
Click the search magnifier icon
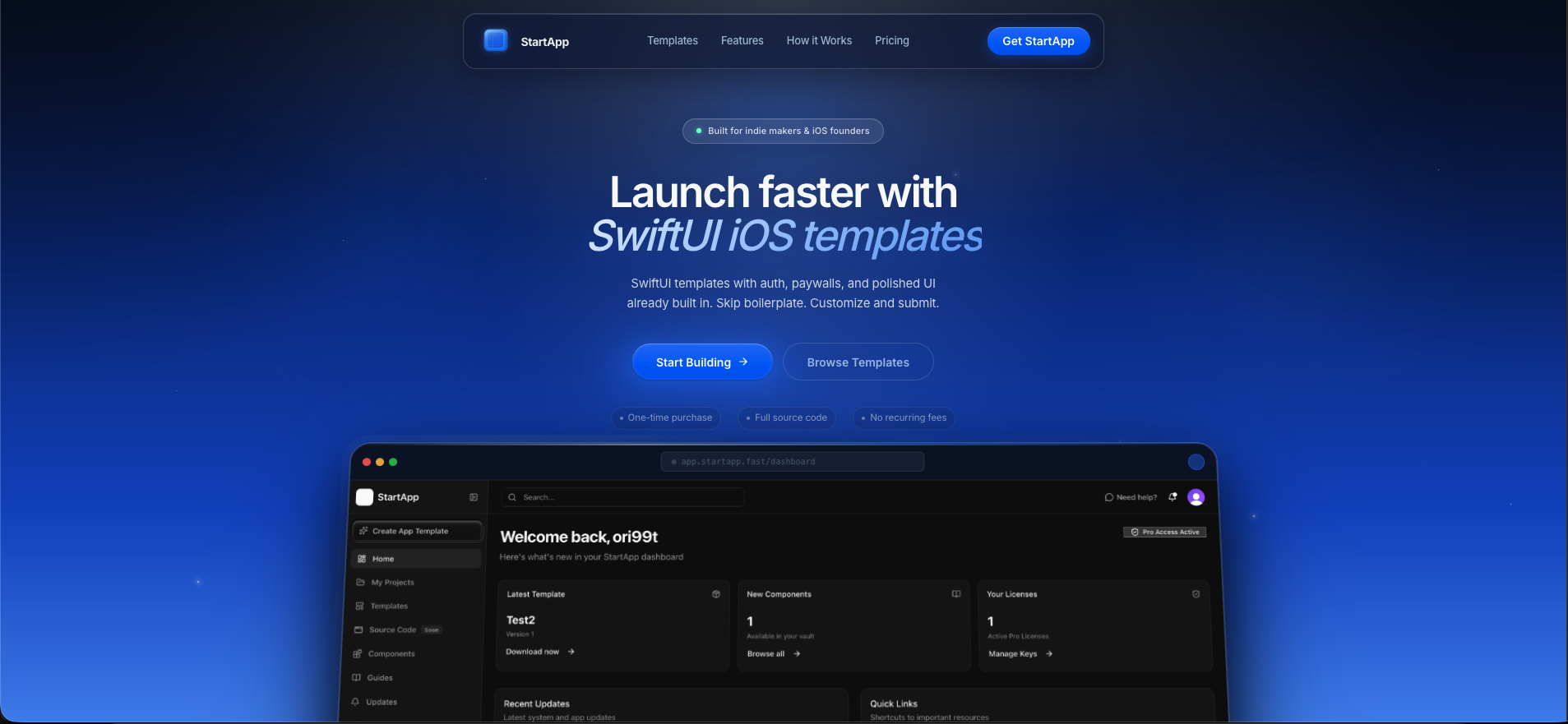coord(512,497)
